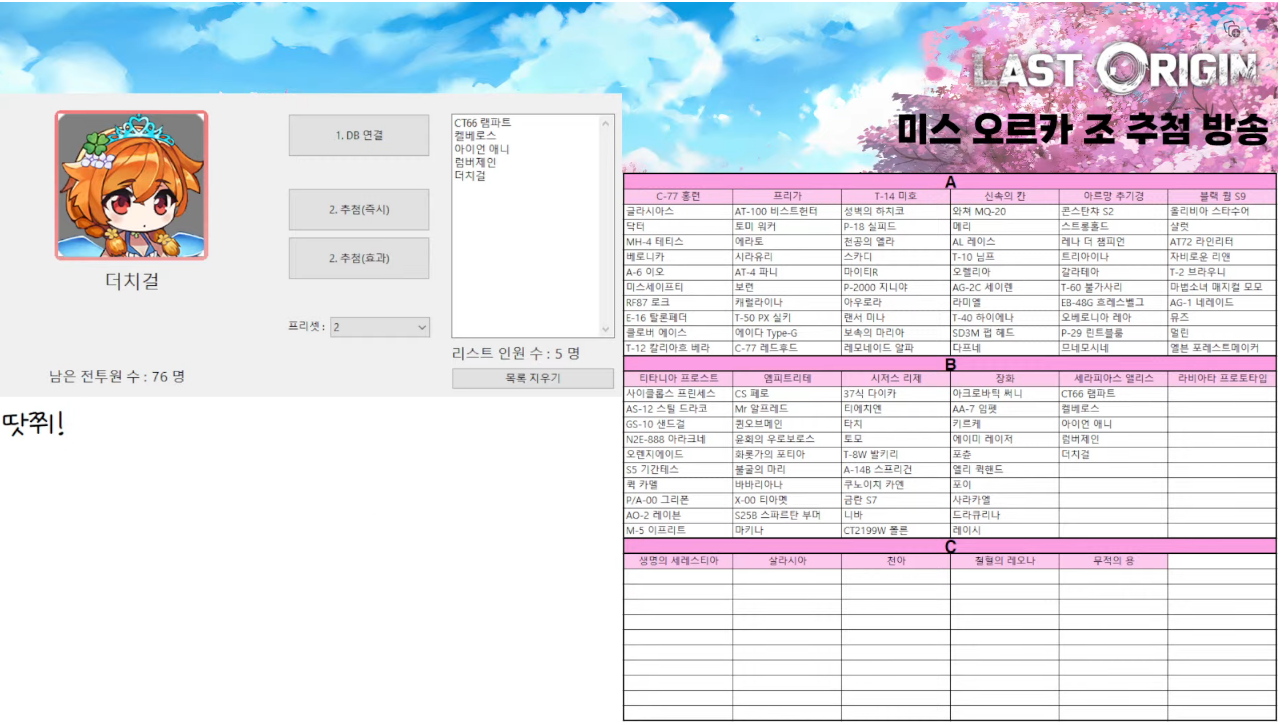Click the '37식 다이카' cell
1283x725 pixels.
coord(896,394)
